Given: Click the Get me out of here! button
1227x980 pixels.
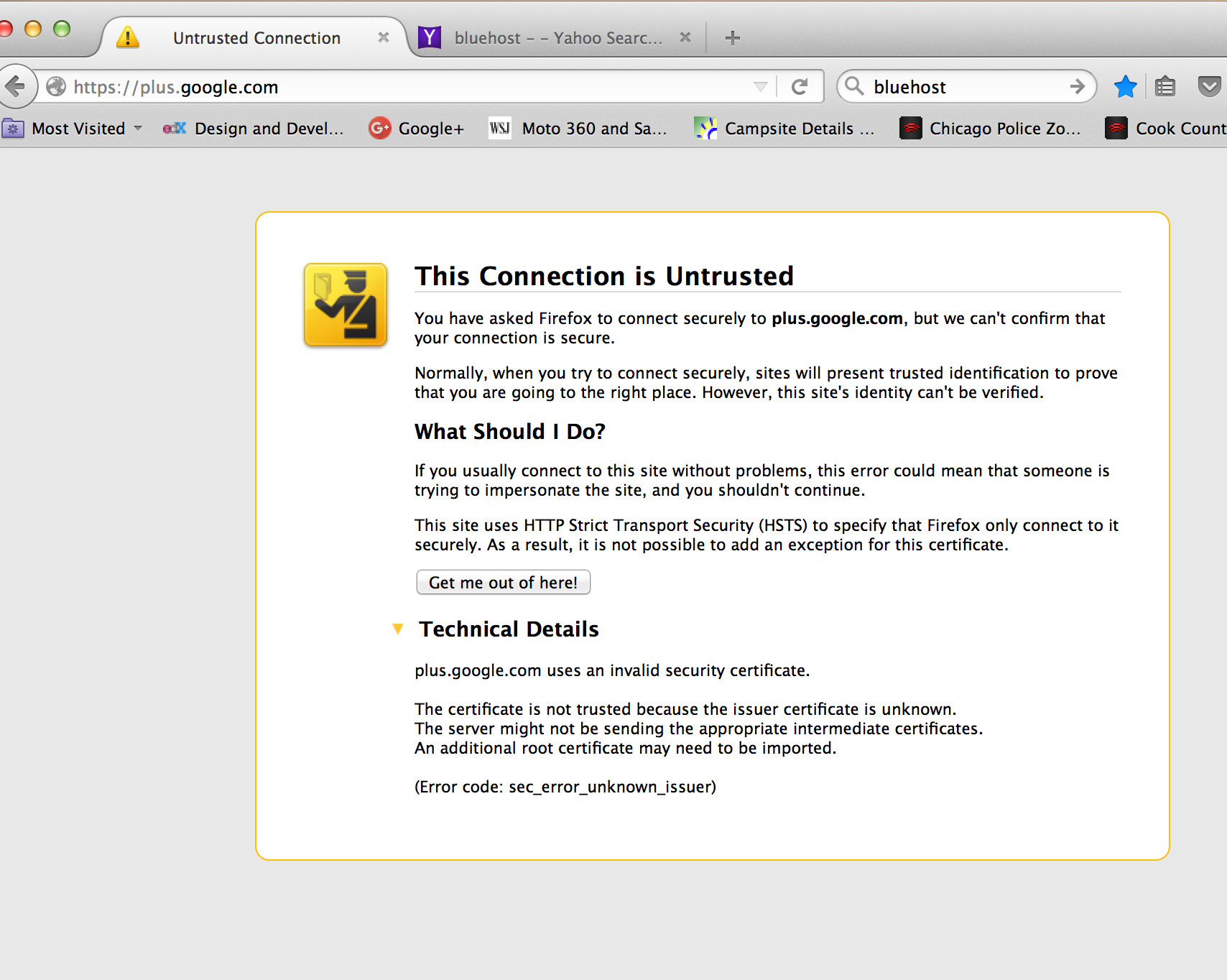Looking at the screenshot, I should [x=503, y=582].
